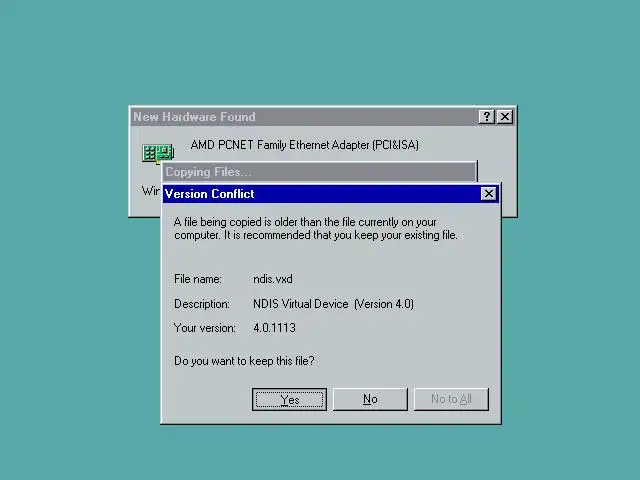
Task: Click the 4.0.1113 version number
Action: pos(274,328)
